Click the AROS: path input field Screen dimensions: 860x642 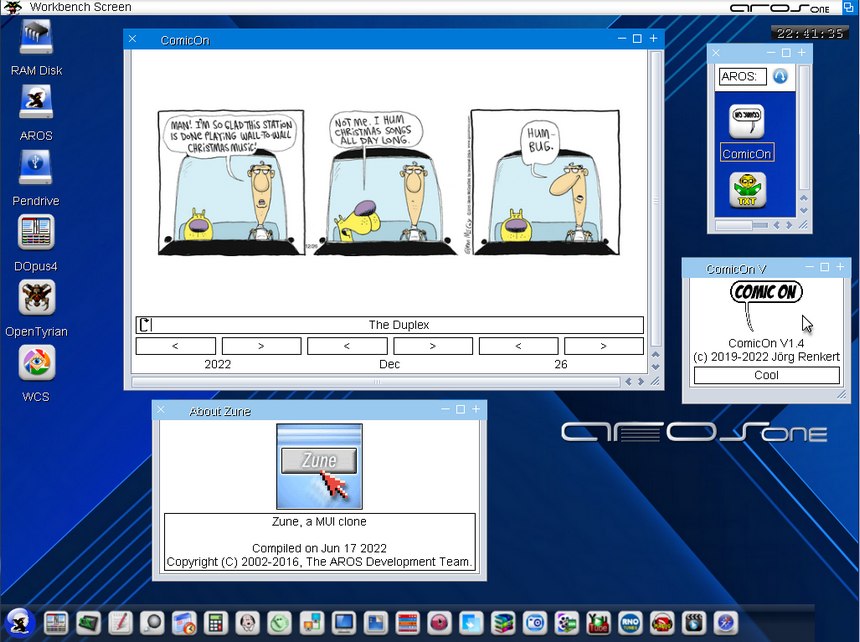tap(742, 77)
